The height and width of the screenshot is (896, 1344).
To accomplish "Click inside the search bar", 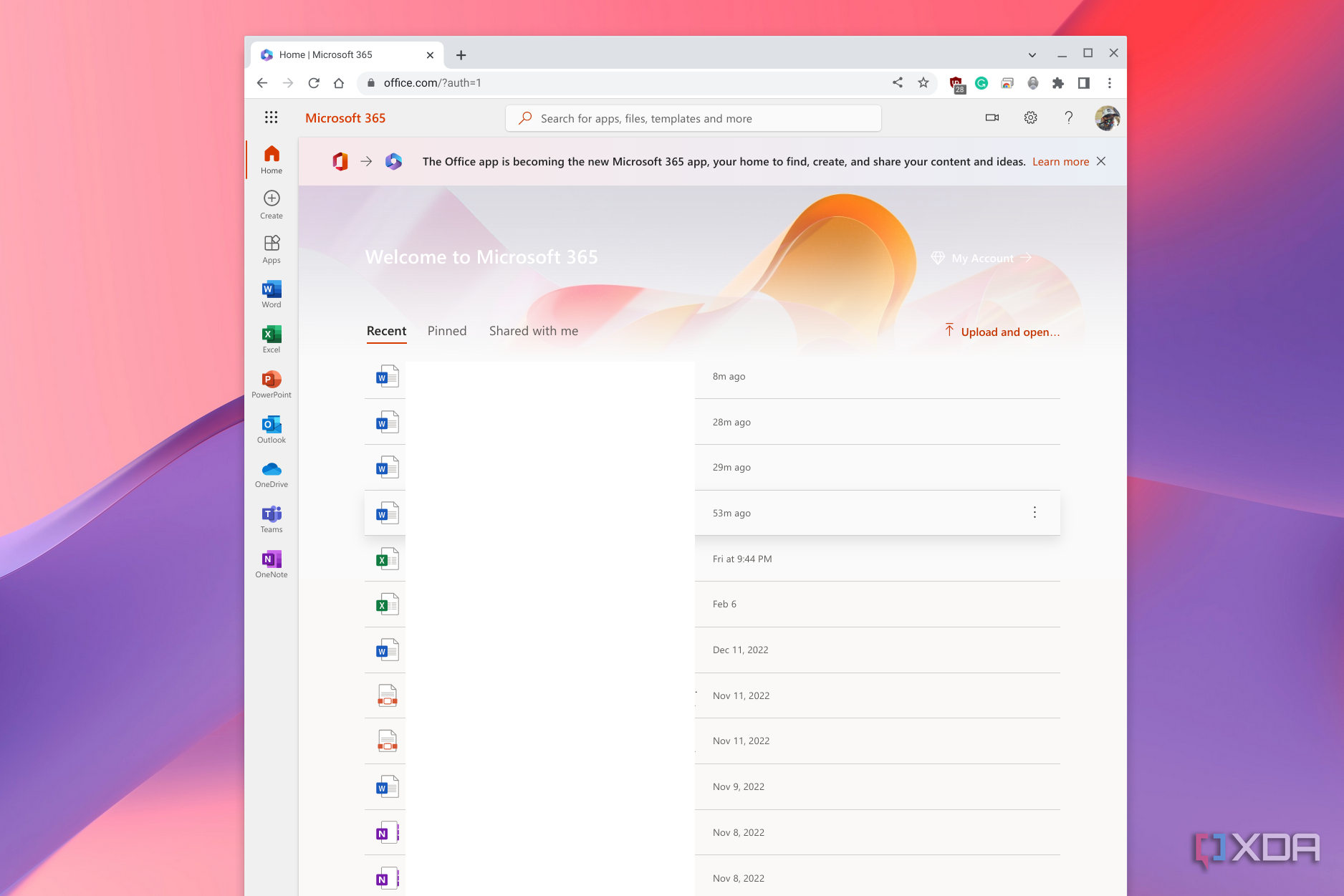I will pyautogui.click(x=693, y=117).
